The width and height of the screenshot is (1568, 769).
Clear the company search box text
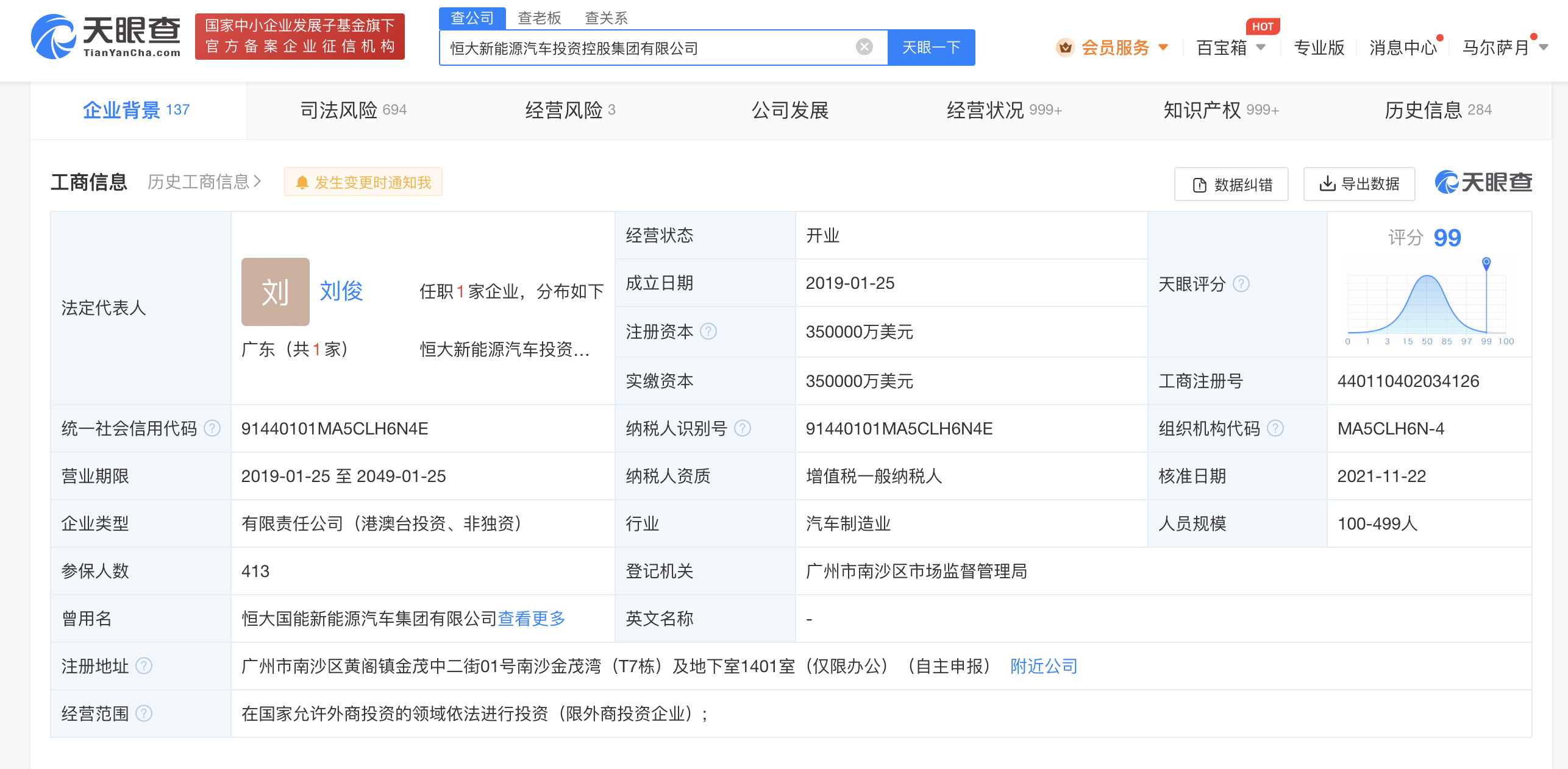point(864,47)
